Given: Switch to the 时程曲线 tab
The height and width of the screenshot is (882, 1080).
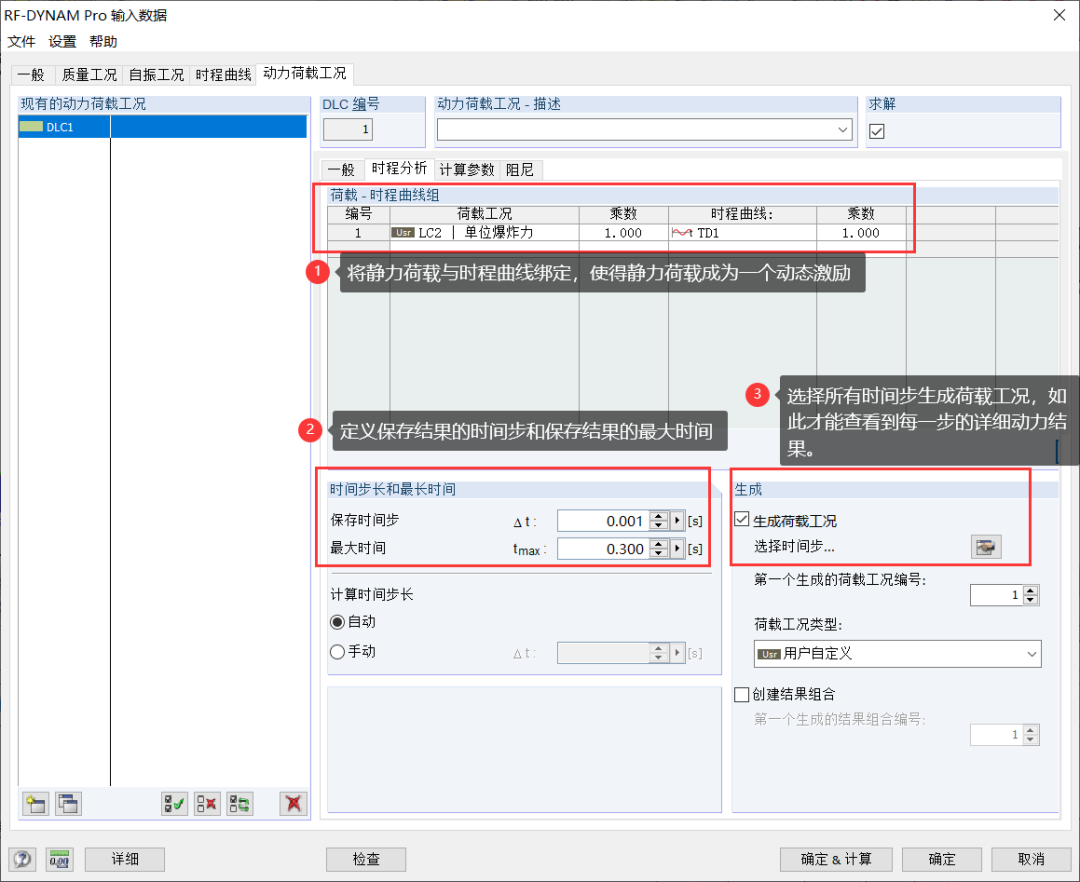Looking at the screenshot, I should pyautogui.click(x=223, y=74).
